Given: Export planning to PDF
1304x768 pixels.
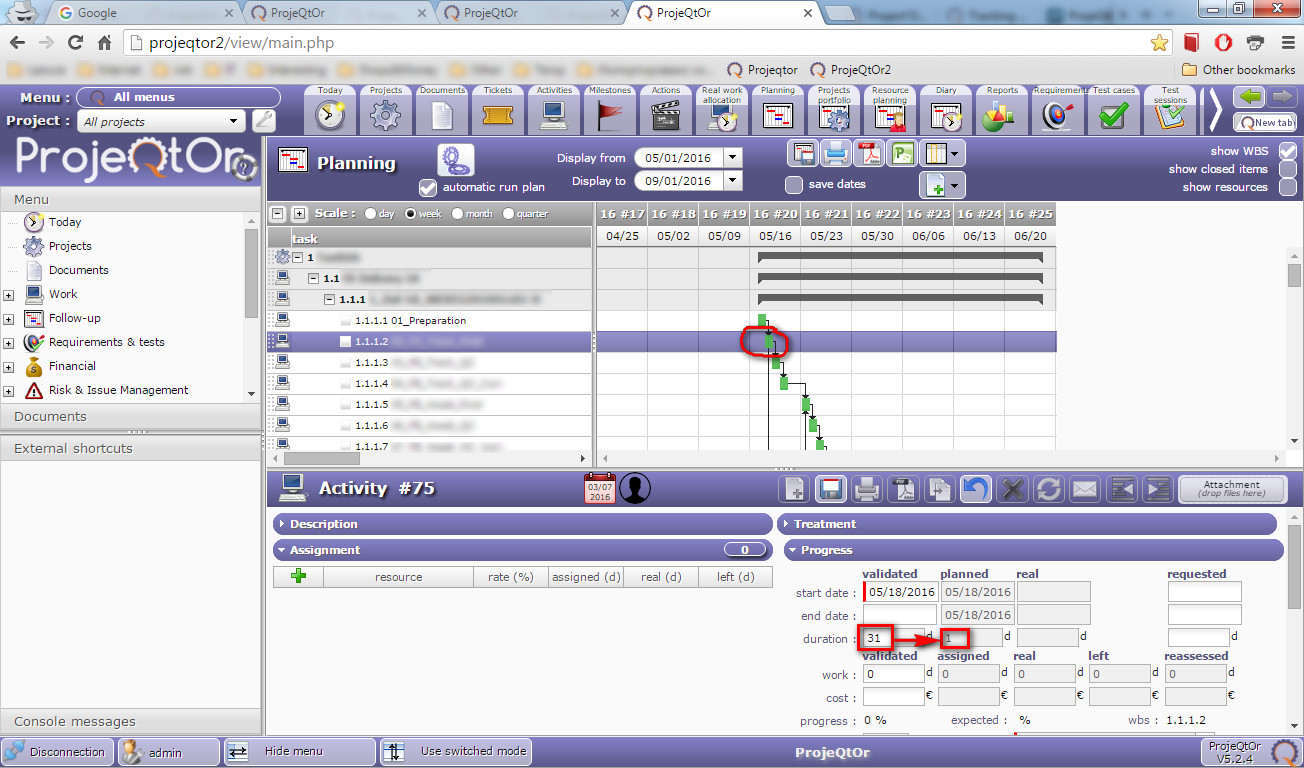Looking at the screenshot, I should 869,154.
